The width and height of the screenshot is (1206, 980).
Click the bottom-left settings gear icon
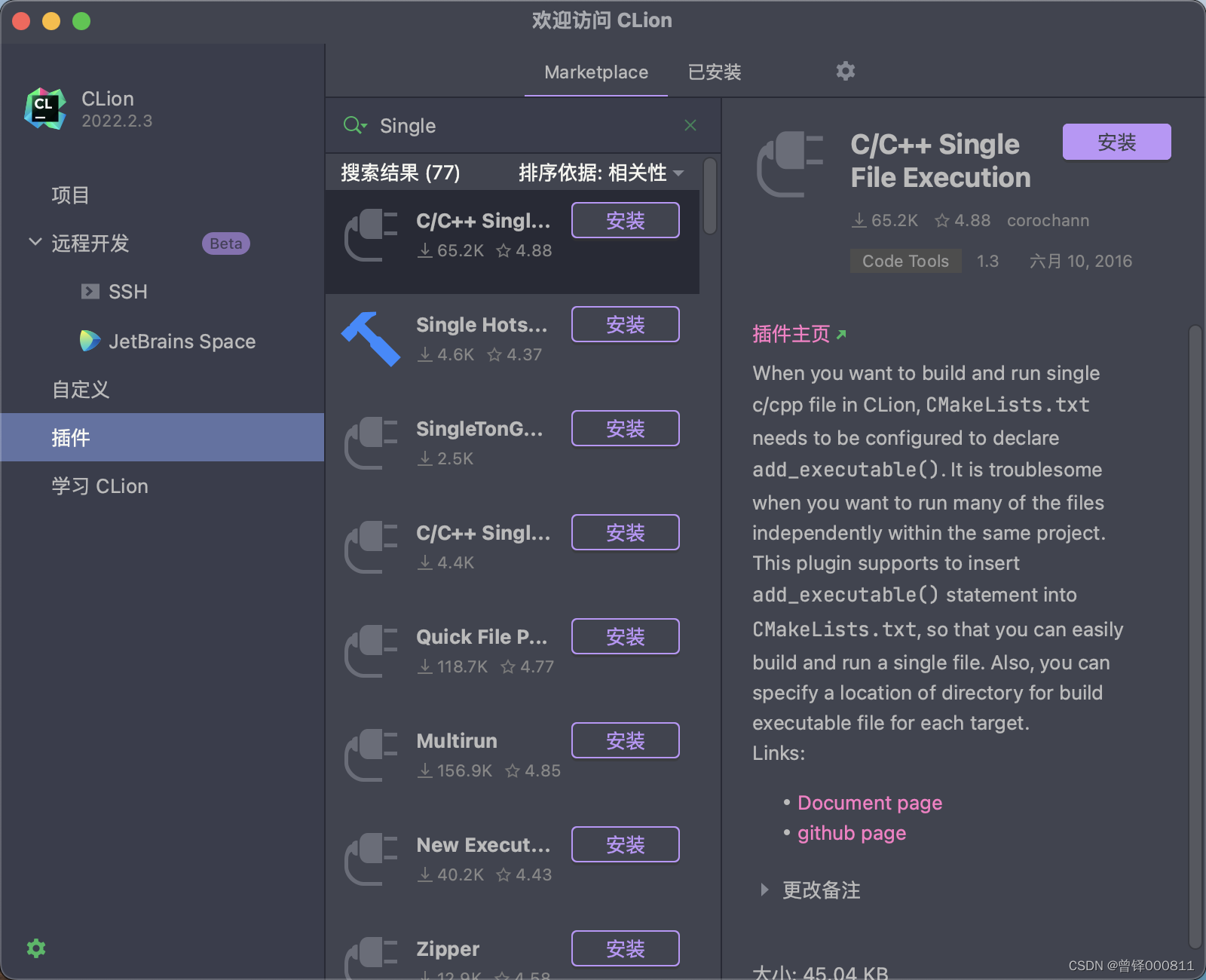coord(35,948)
